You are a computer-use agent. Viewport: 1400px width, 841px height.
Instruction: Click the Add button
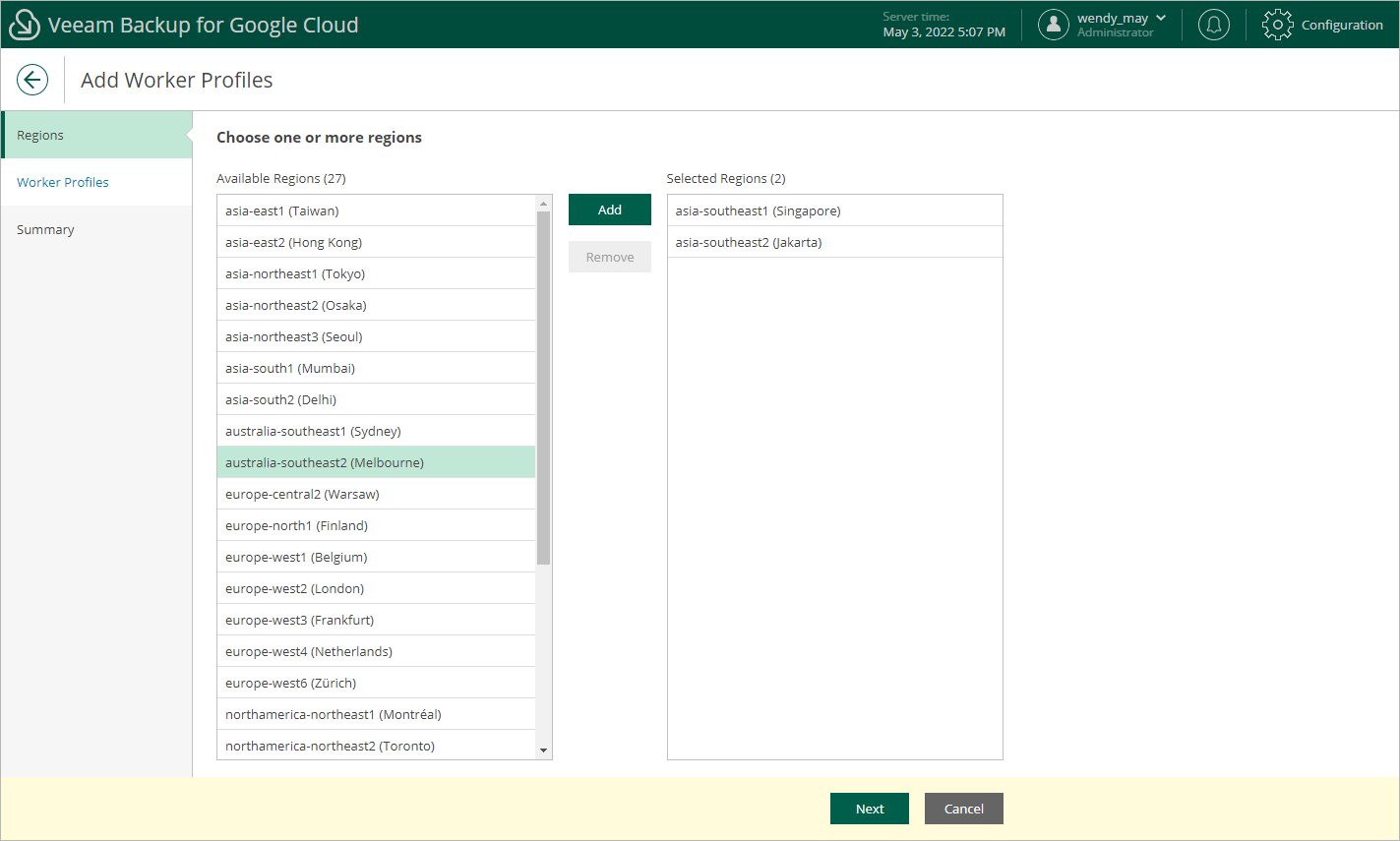(610, 210)
